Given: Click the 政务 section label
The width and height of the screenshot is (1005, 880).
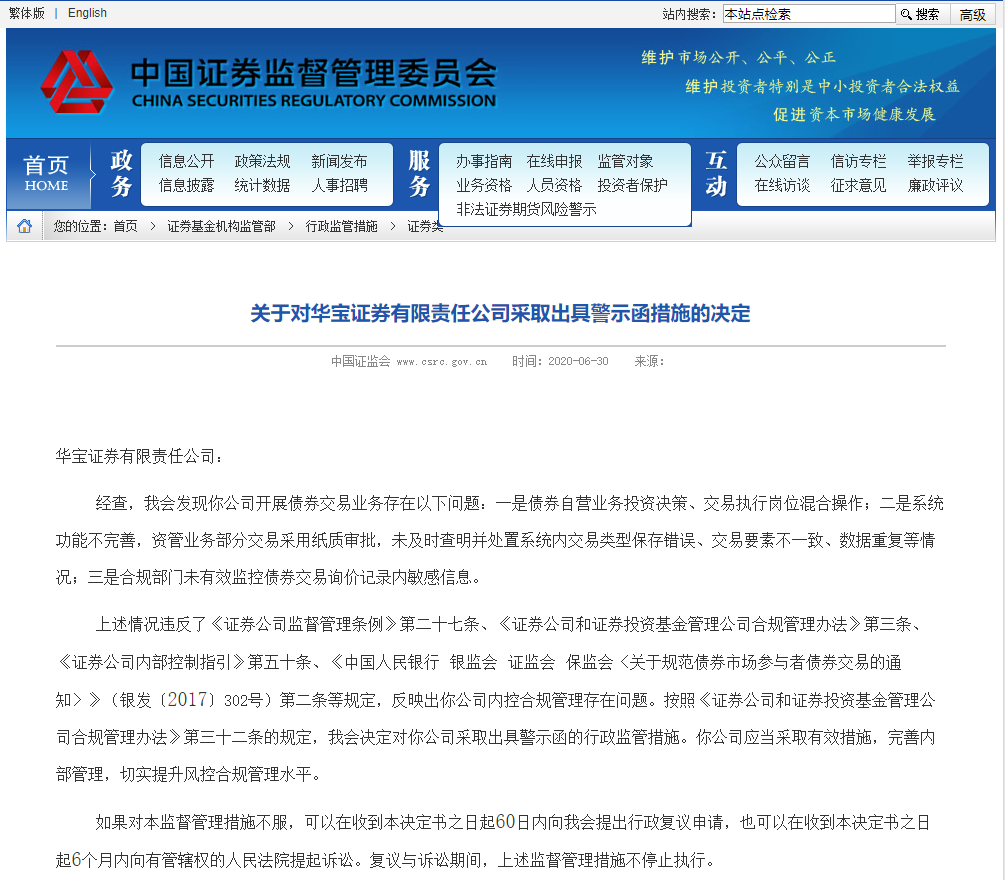Looking at the screenshot, I should (x=122, y=173).
